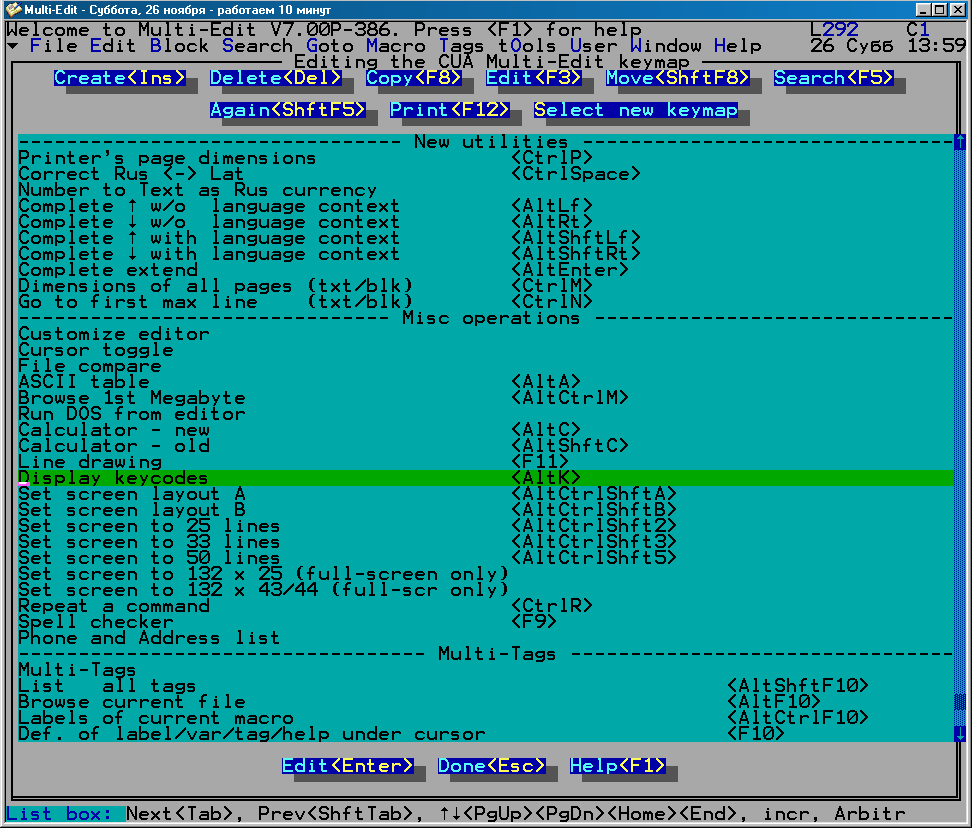Select 'File compare' entry

click(486, 366)
